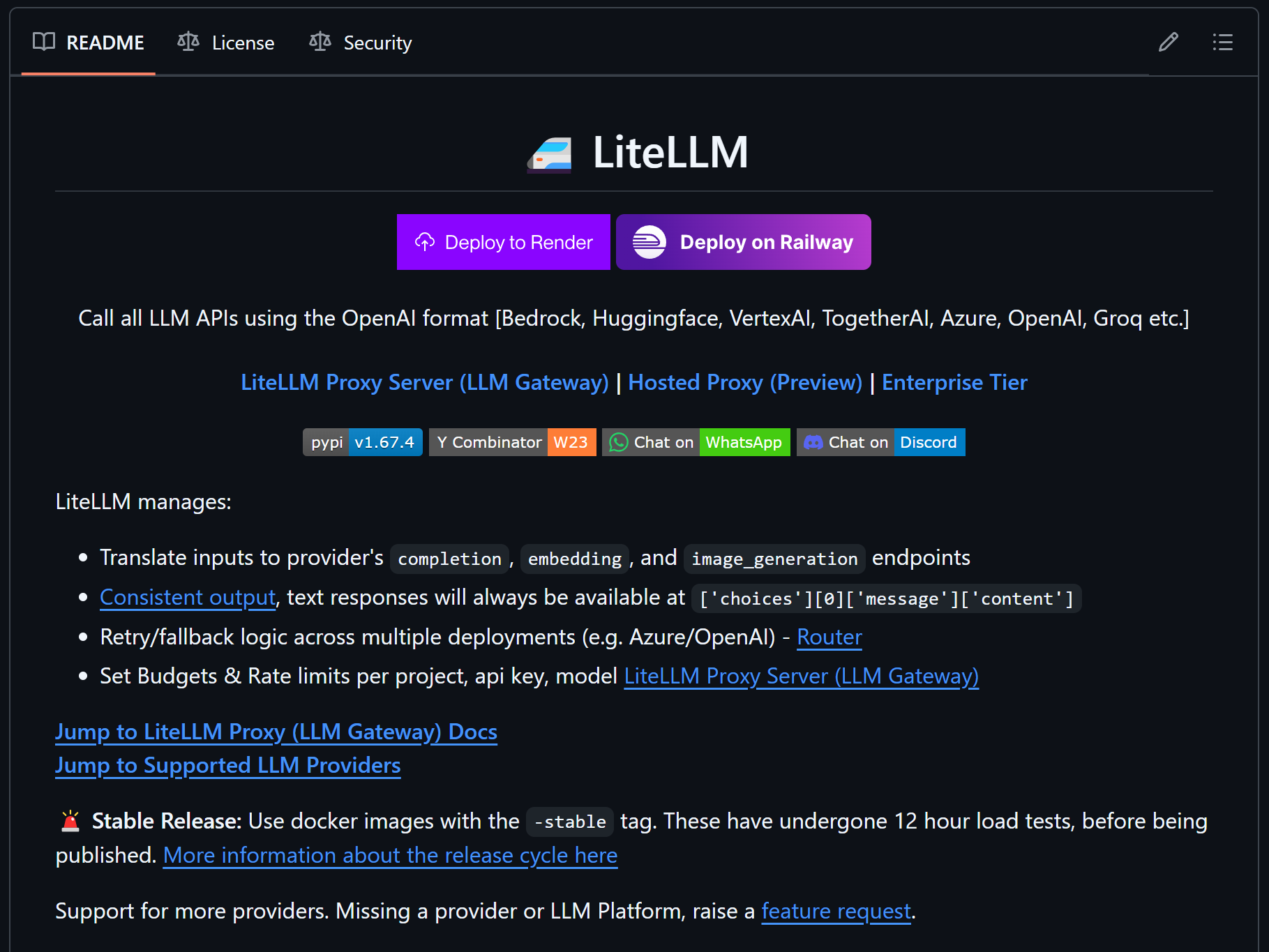Click the red siren emoji before Stable Release
Viewport: 1269px width, 952px height.
70,821
